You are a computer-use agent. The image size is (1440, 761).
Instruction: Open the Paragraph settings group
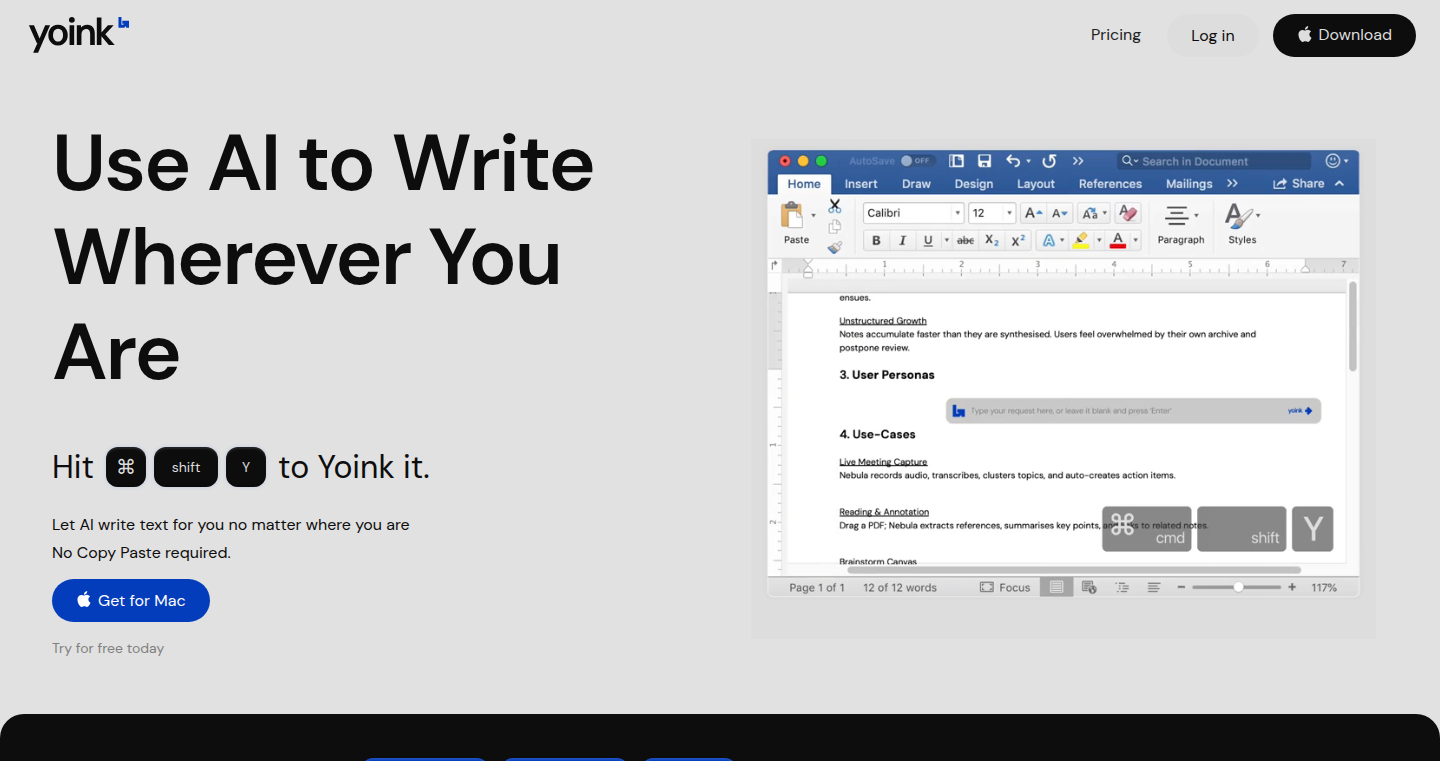point(1181,224)
